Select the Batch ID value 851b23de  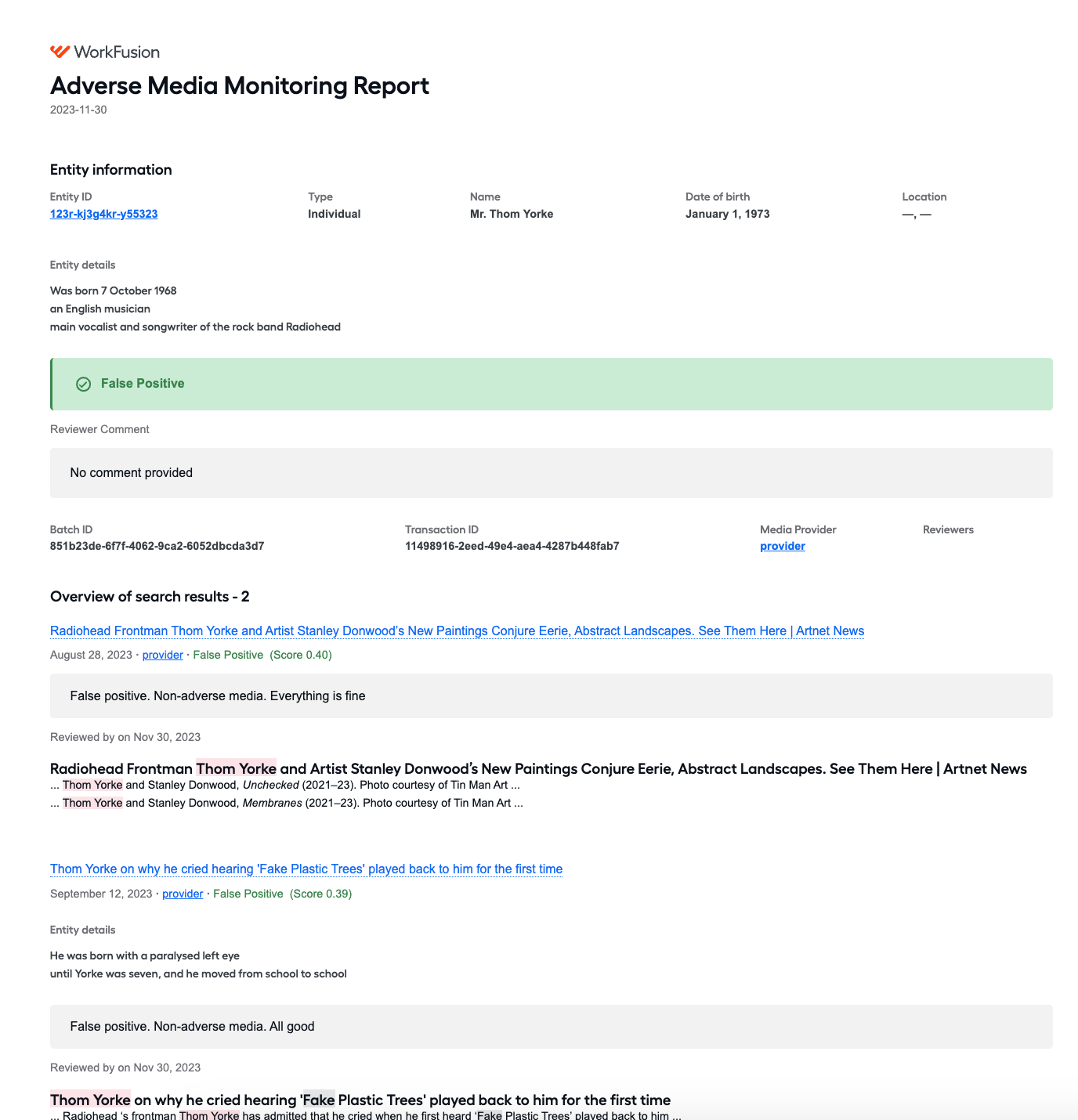[157, 546]
